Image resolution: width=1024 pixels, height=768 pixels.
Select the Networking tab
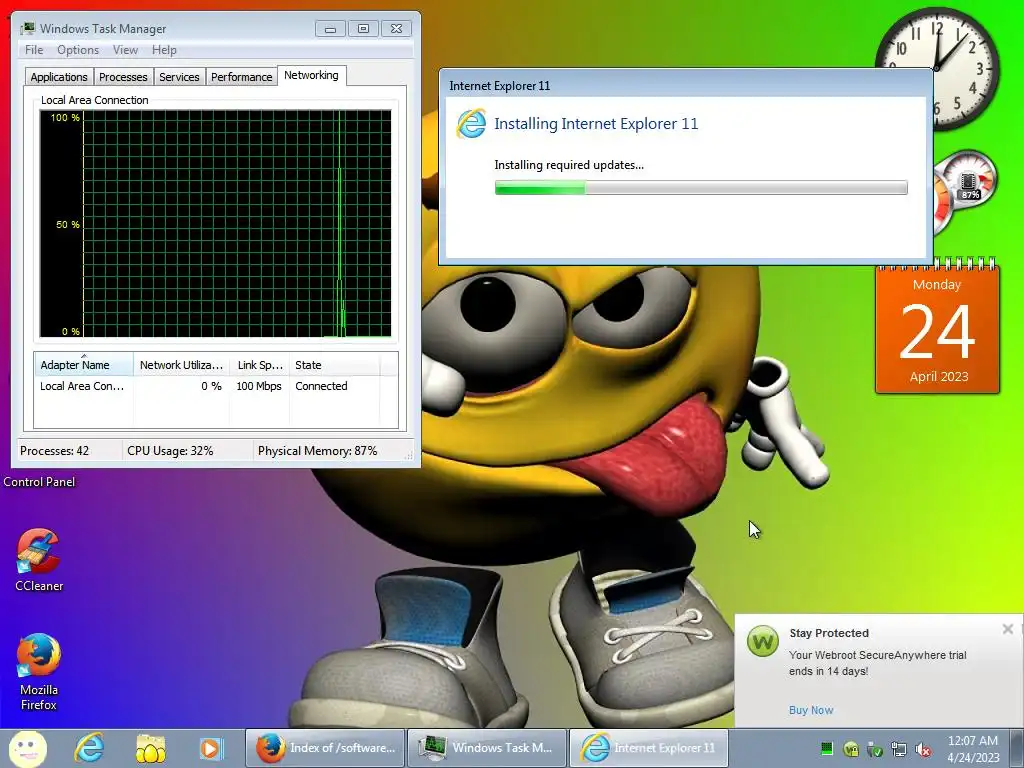tap(311, 75)
